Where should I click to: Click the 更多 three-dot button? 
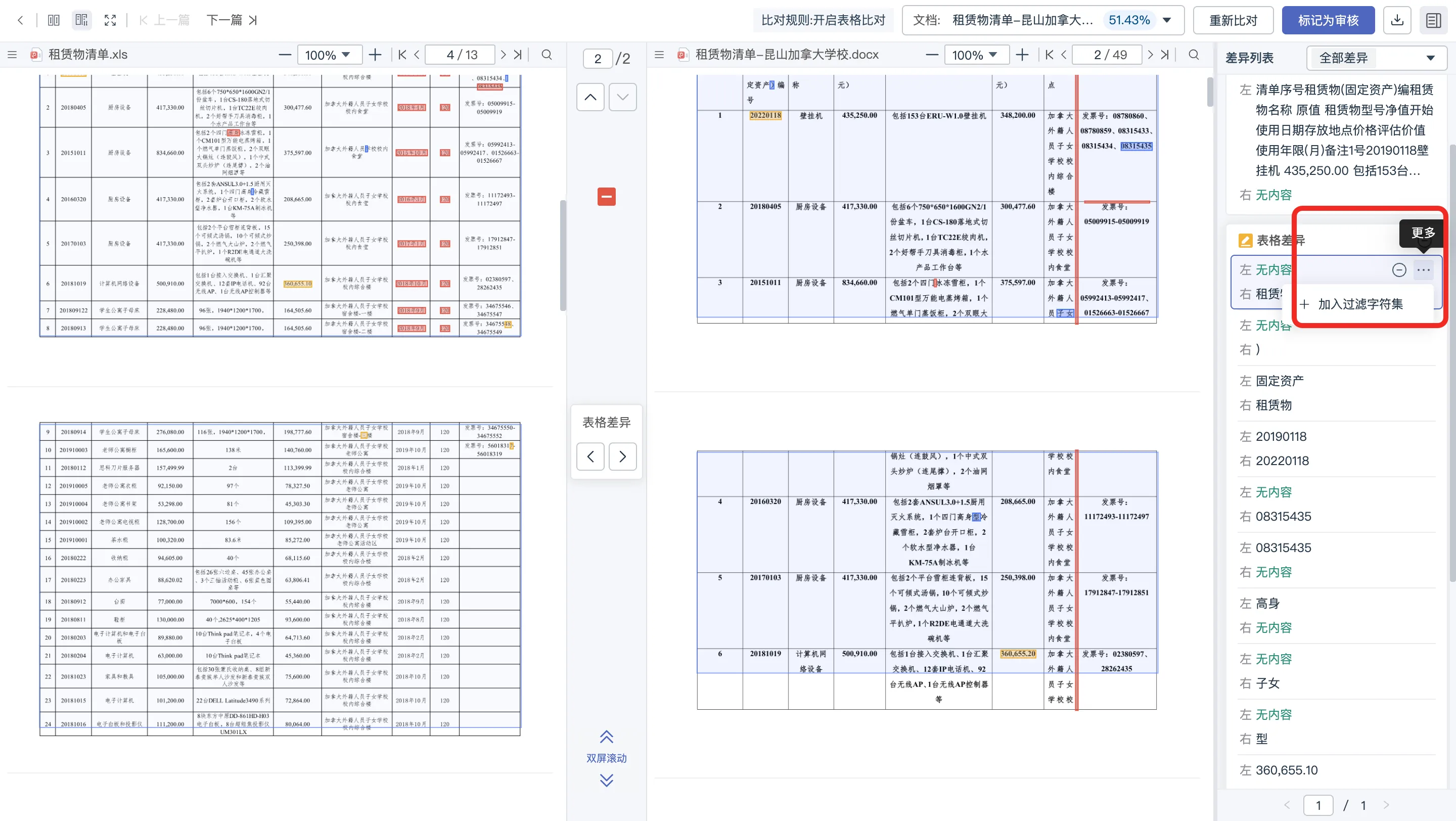(1423, 270)
